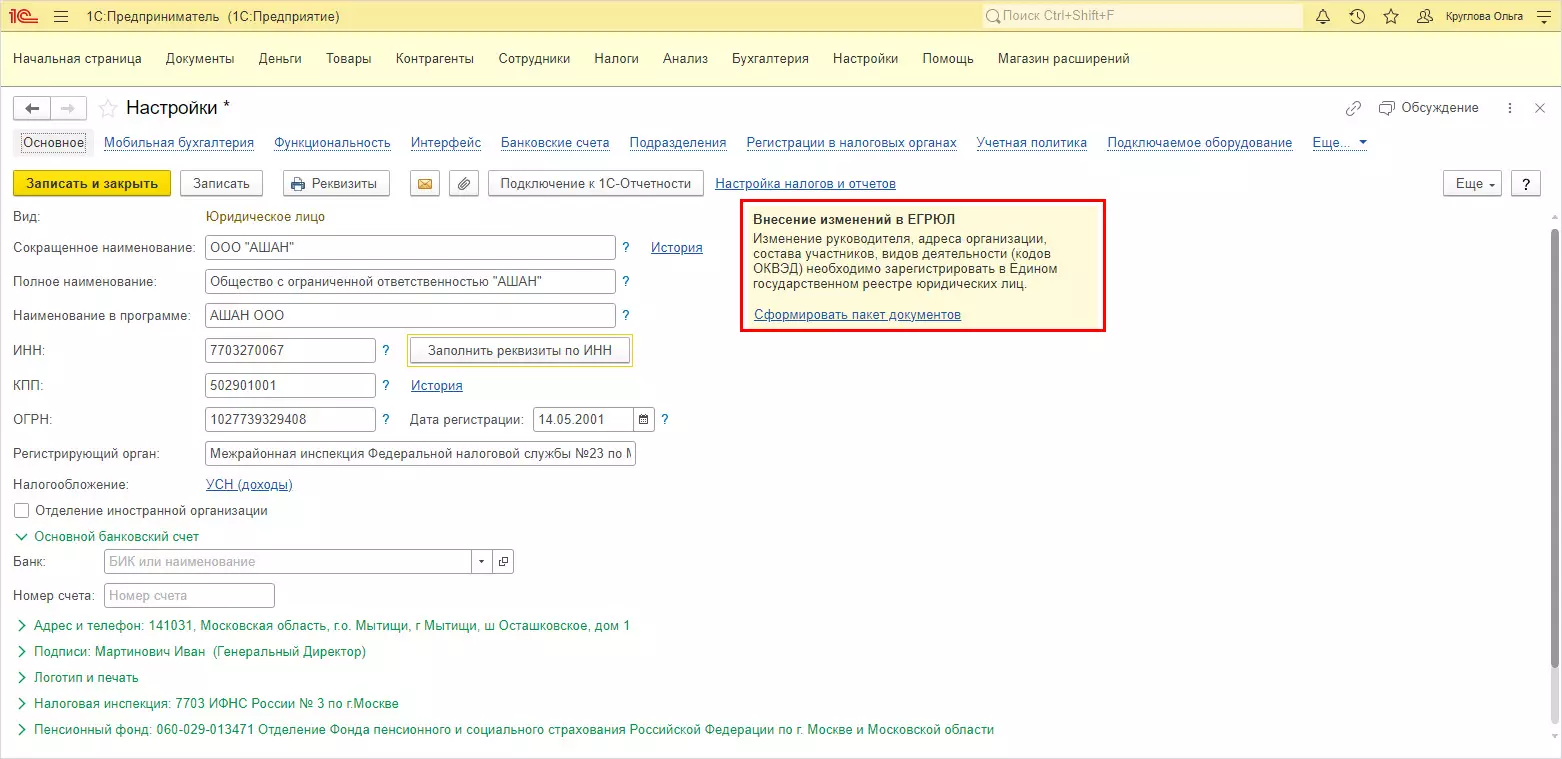
Task: Click question mark next to Наименование в программе
Action: tap(626, 316)
